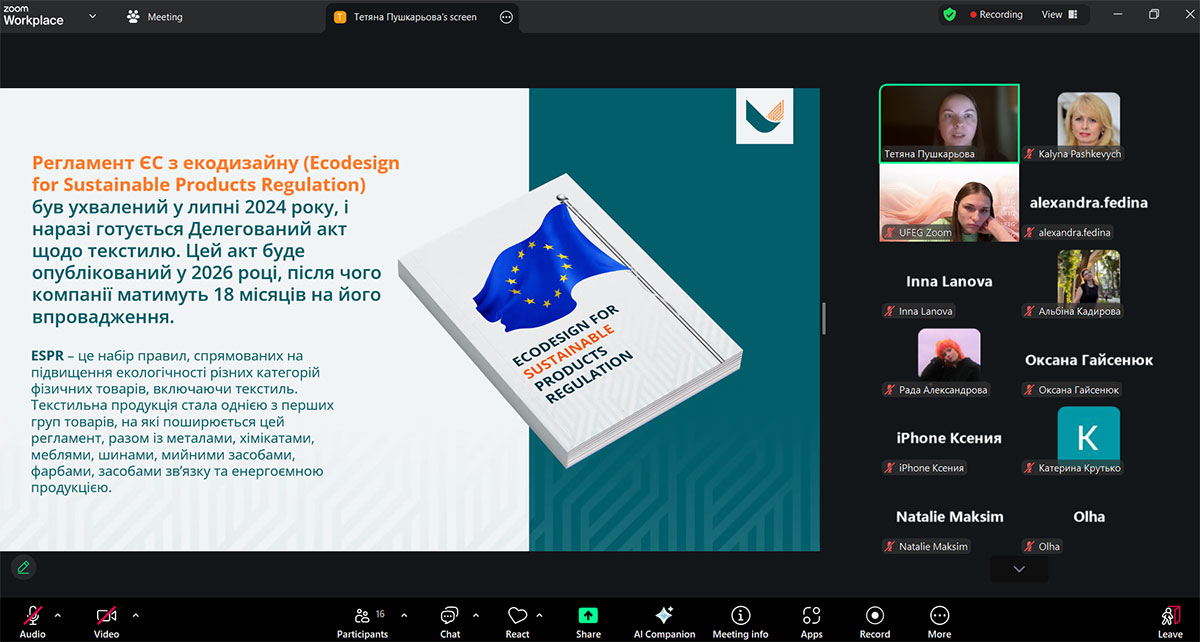Open the Participants panel
Viewport: 1200px width, 642px height.
coord(362,621)
